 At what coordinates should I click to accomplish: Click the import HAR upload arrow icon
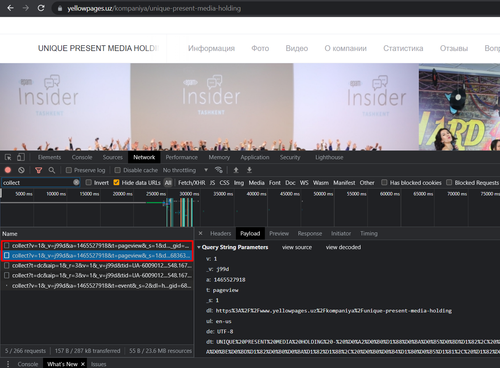pyautogui.click(x=236, y=170)
